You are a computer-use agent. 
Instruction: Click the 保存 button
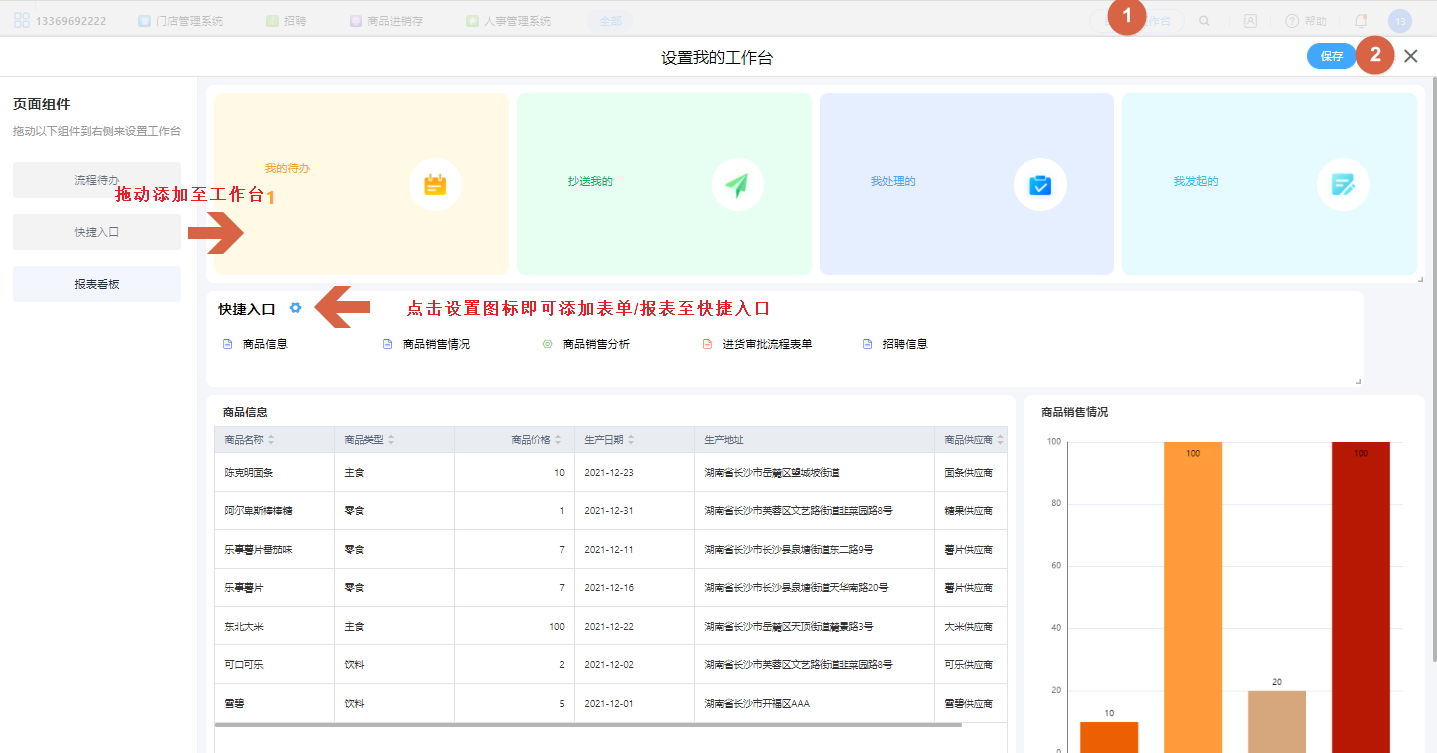[x=1331, y=56]
